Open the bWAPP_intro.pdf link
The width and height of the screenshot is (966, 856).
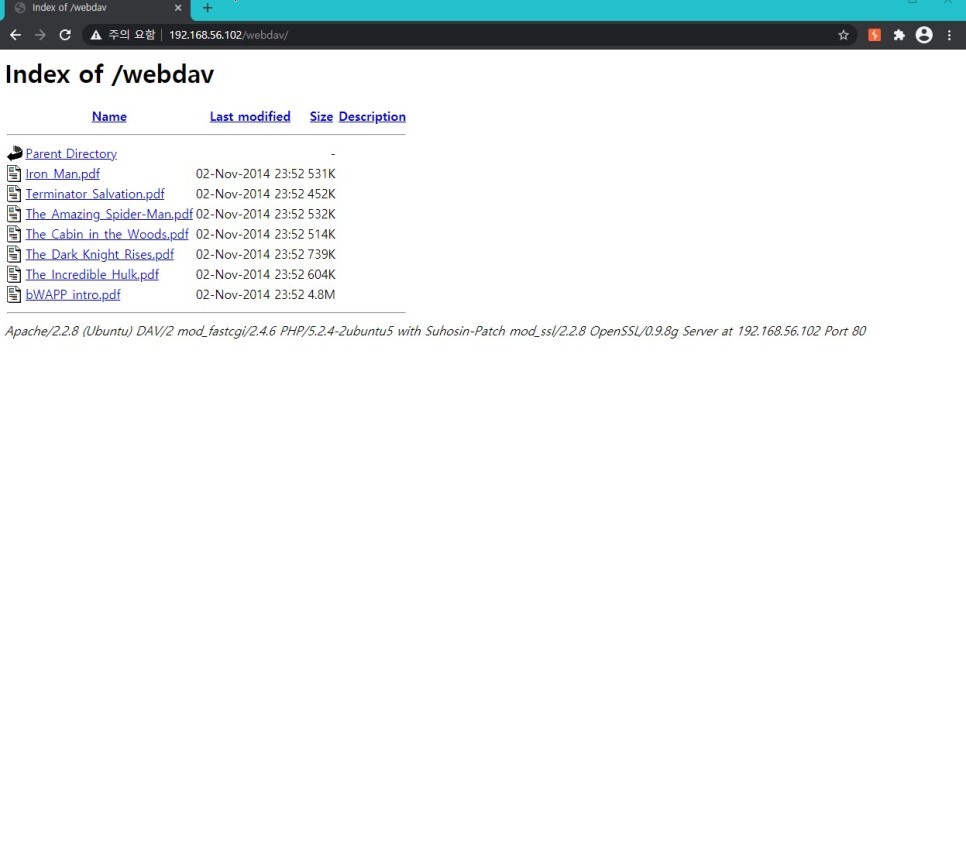coord(73,295)
